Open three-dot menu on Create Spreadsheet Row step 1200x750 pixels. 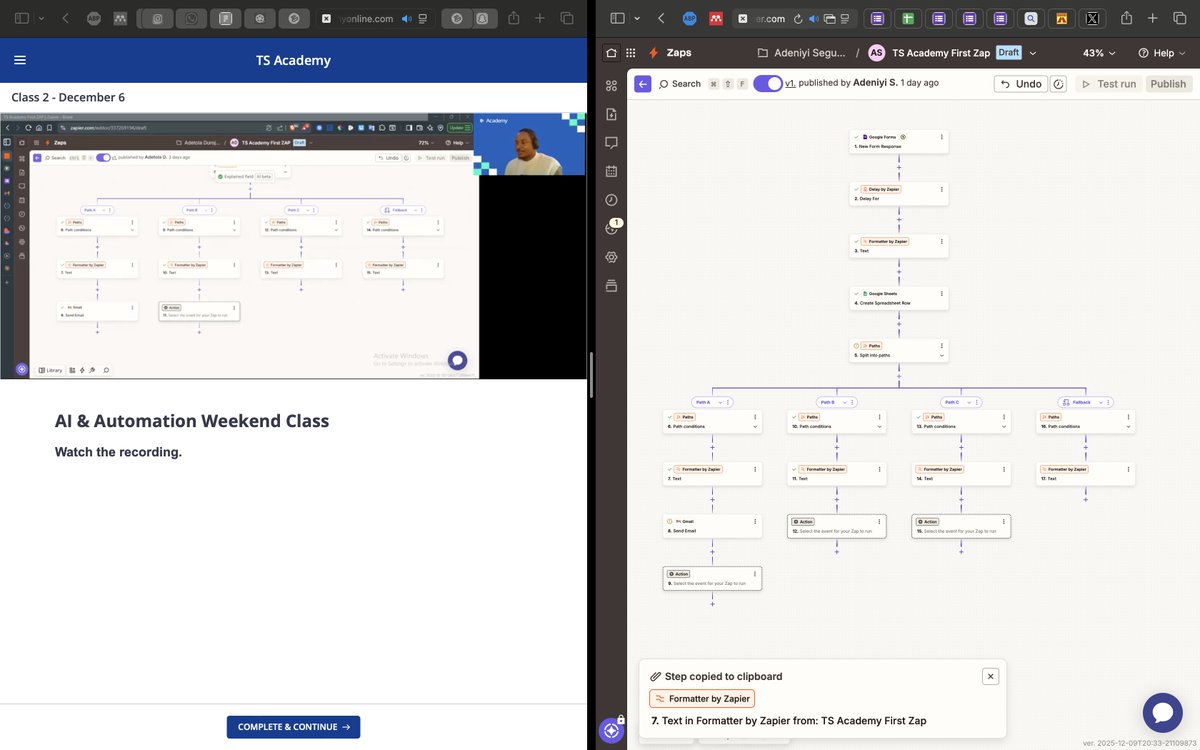pyautogui.click(x=941, y=293)
